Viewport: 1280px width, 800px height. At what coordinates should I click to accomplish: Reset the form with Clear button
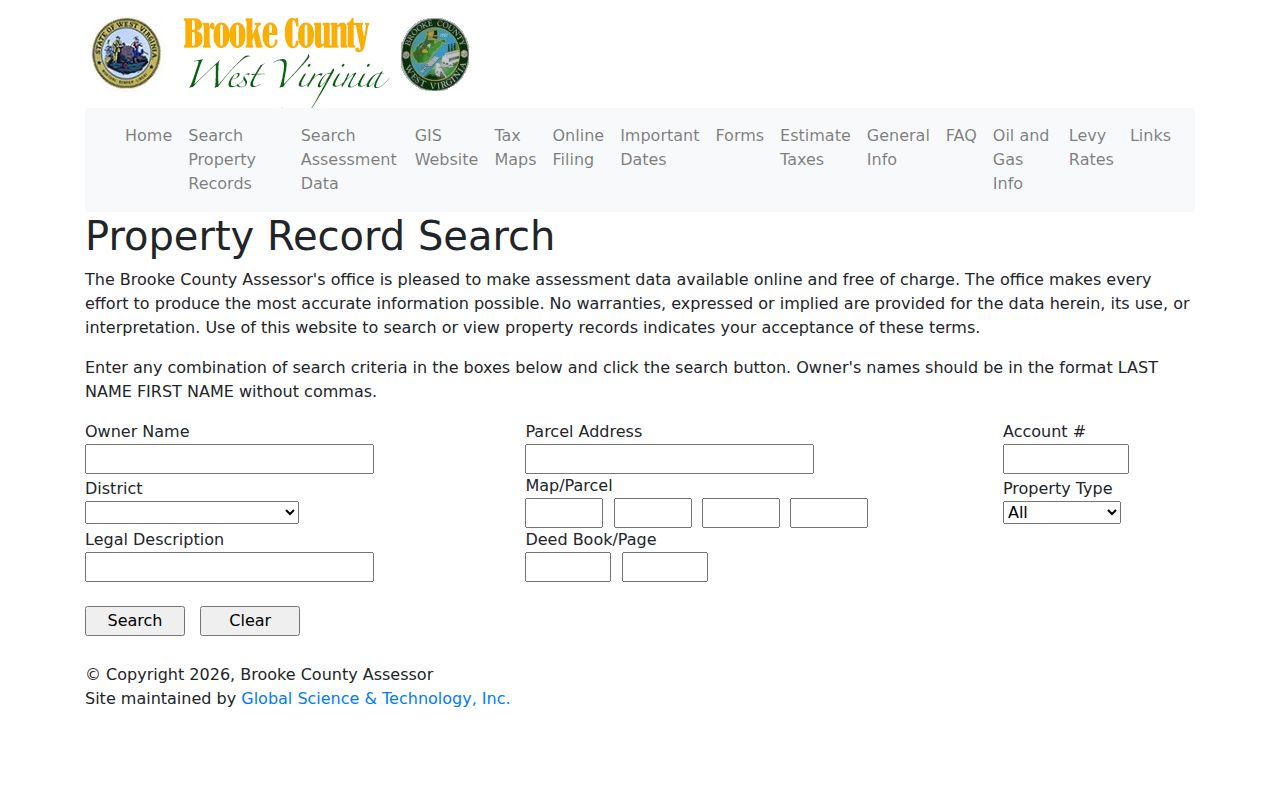[250, 621]
